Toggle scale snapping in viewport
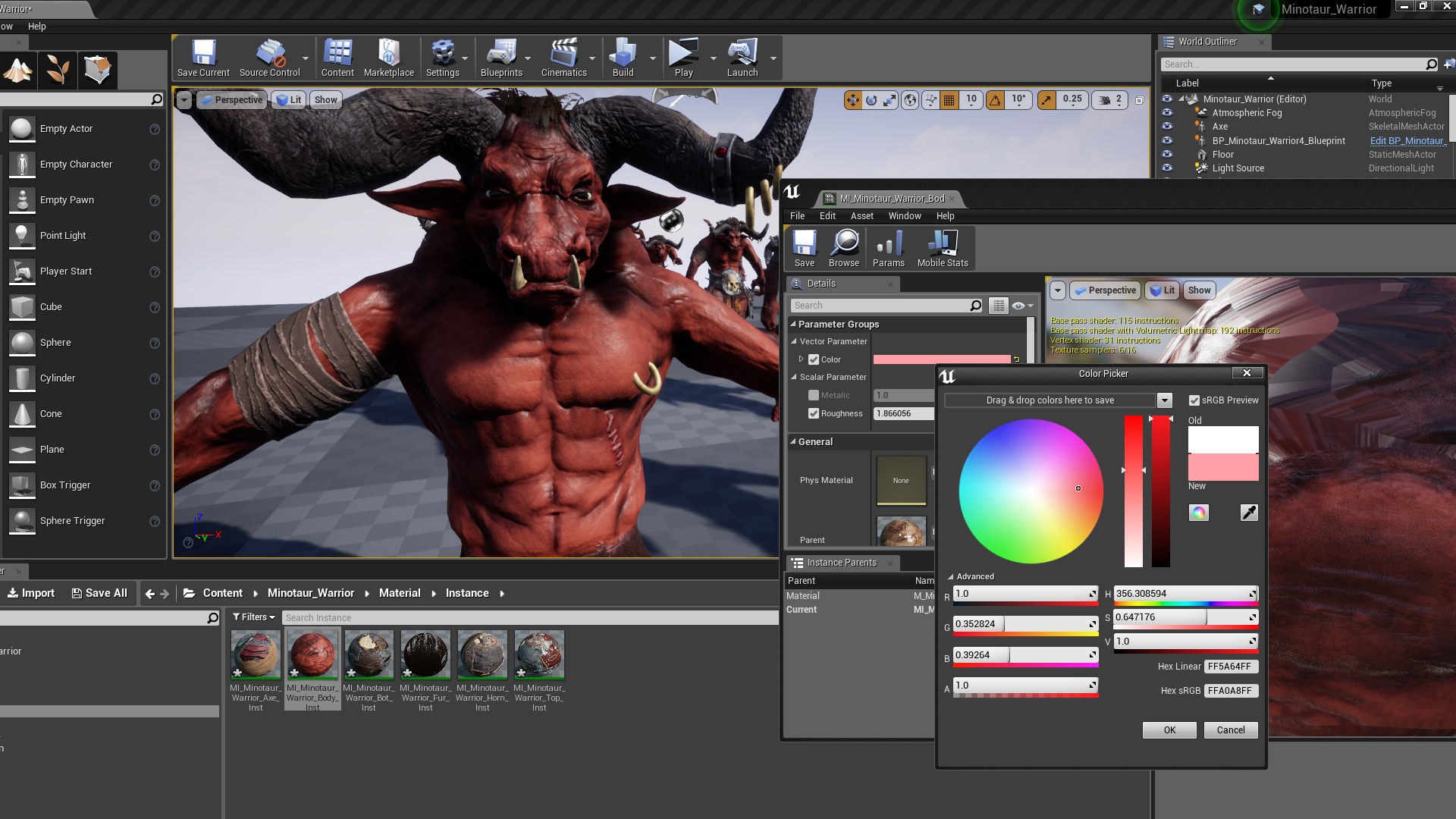The width and height of the screenshot is (1456, 819). pyautogui.click(x=1046, y=100)
